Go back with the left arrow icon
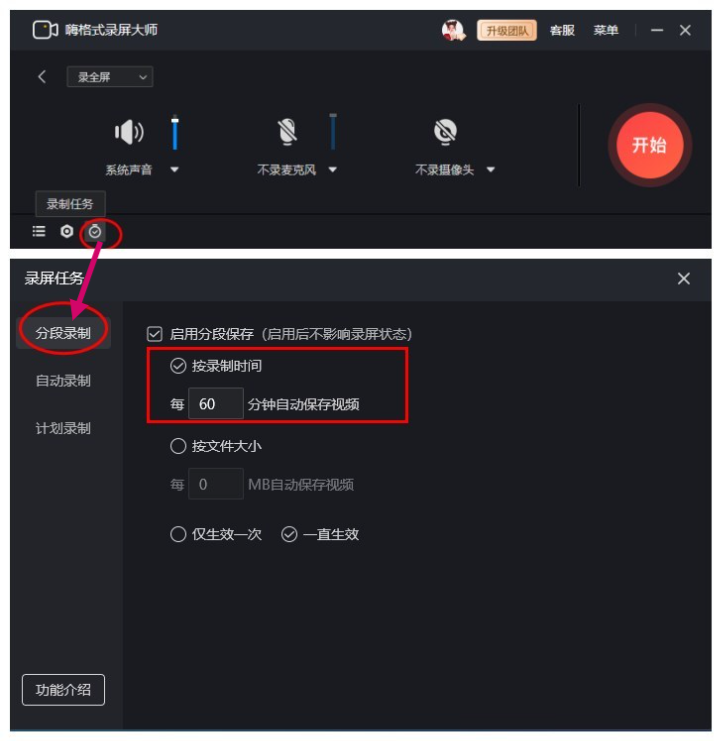This screenshot has height=748, width=727. pyautogui.click(x=42, y=77)
